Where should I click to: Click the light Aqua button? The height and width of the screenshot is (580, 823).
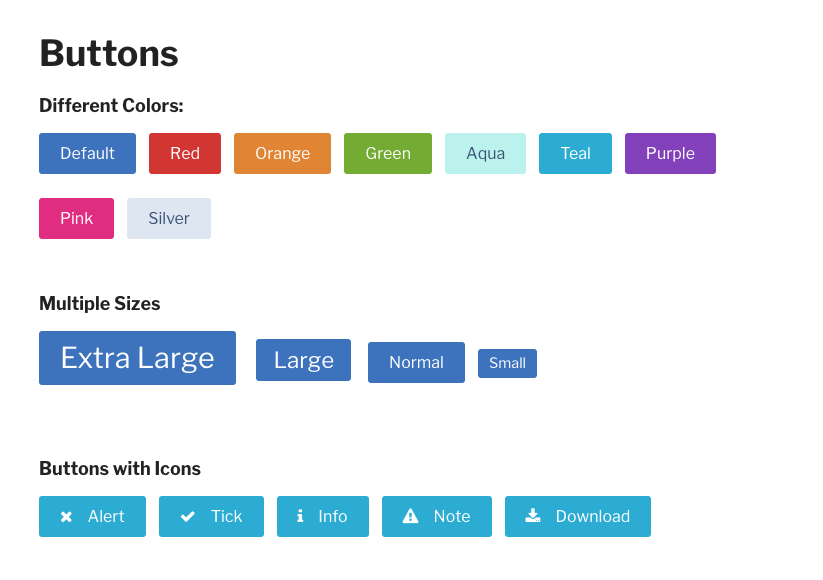coord(486,153)
